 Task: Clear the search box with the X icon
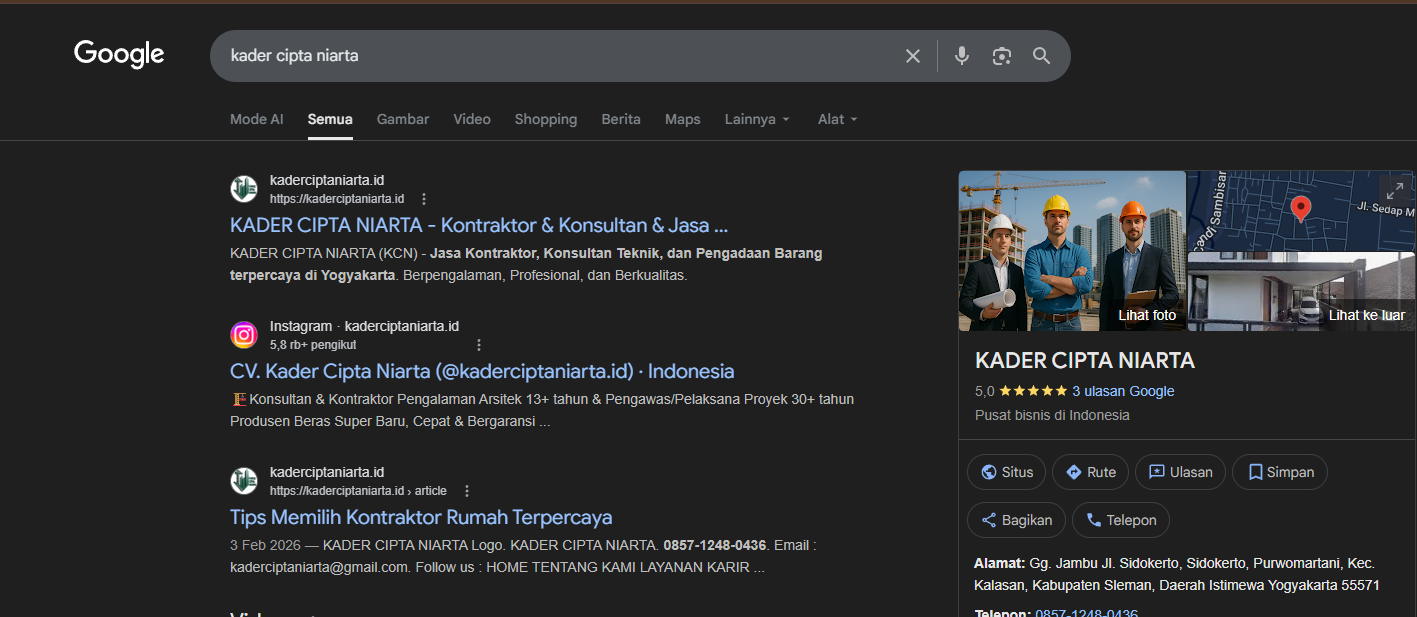pos(912,56)
